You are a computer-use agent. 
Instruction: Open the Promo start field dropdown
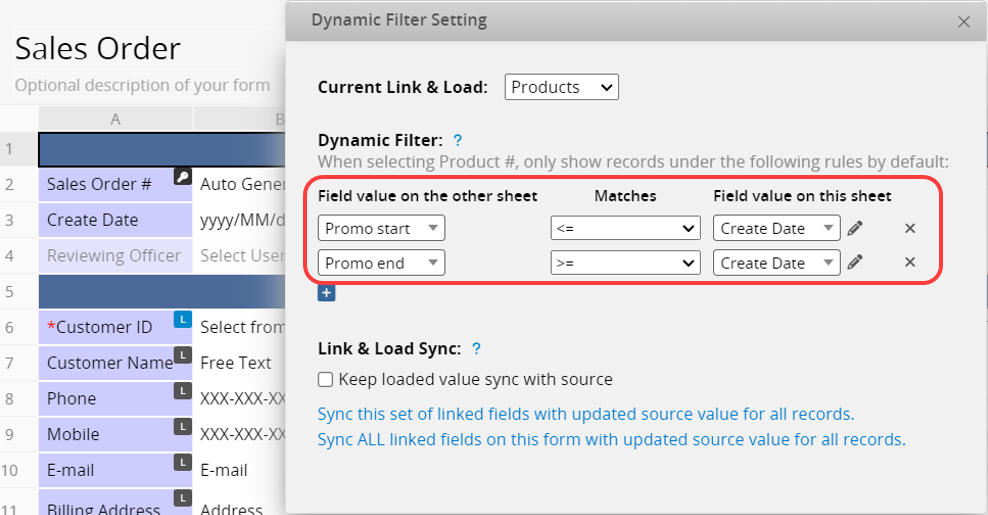pos(381,229)
